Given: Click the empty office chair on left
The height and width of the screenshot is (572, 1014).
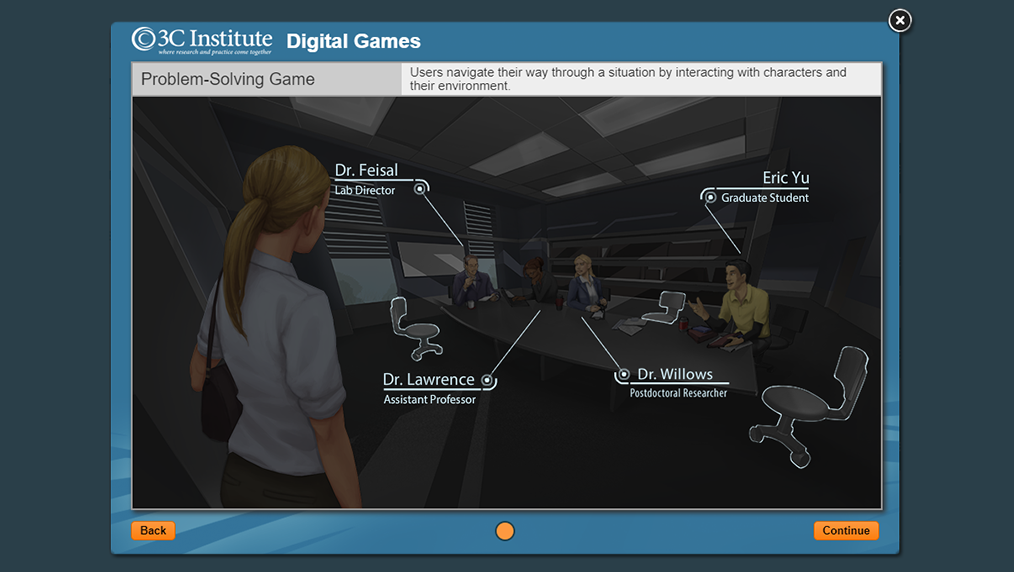Looking at the screenshot, I should tap(414, 327).
